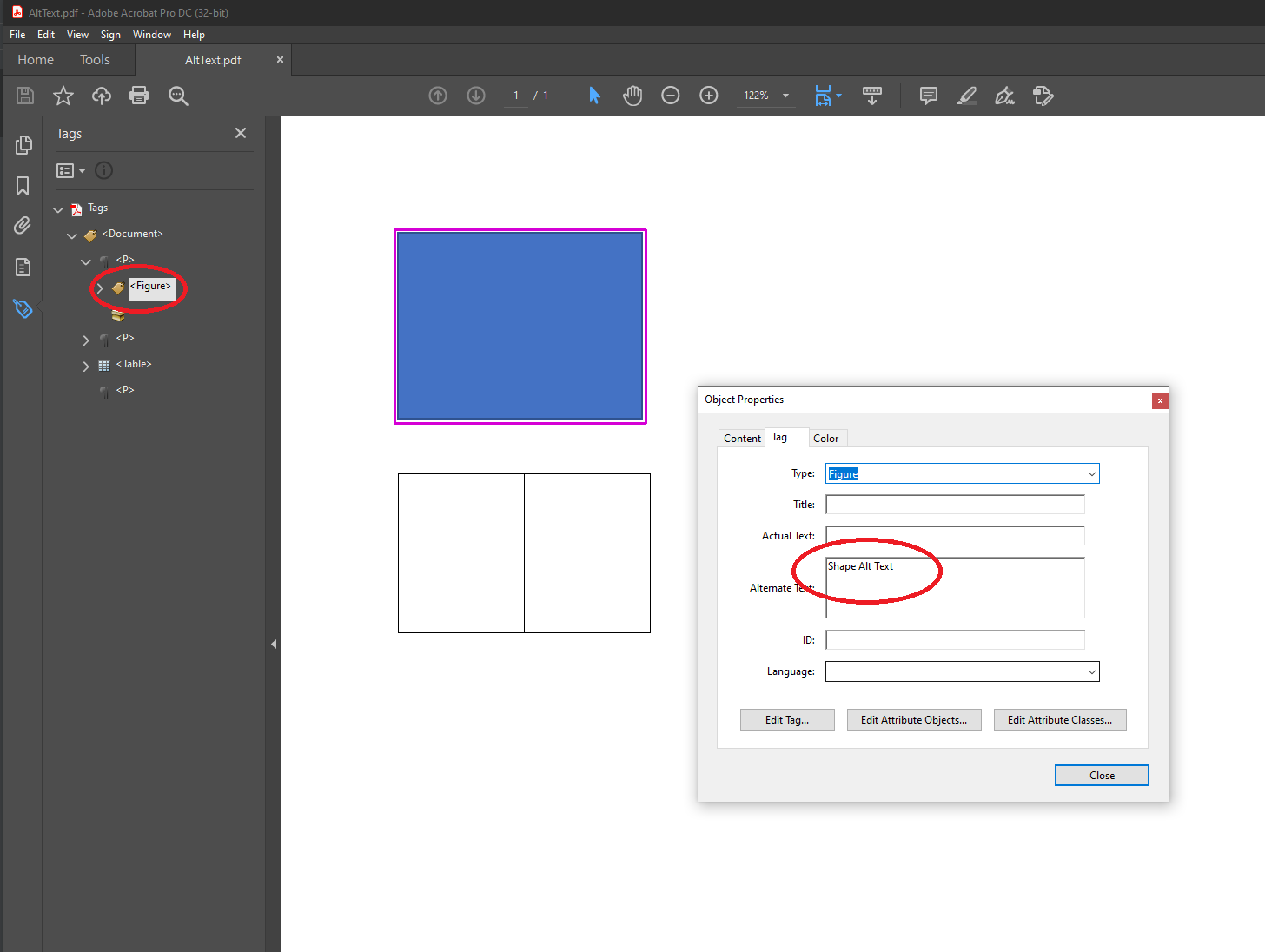Open the Attachments paperclip panel
This screenshot has width=1265, height=952.
23,226
